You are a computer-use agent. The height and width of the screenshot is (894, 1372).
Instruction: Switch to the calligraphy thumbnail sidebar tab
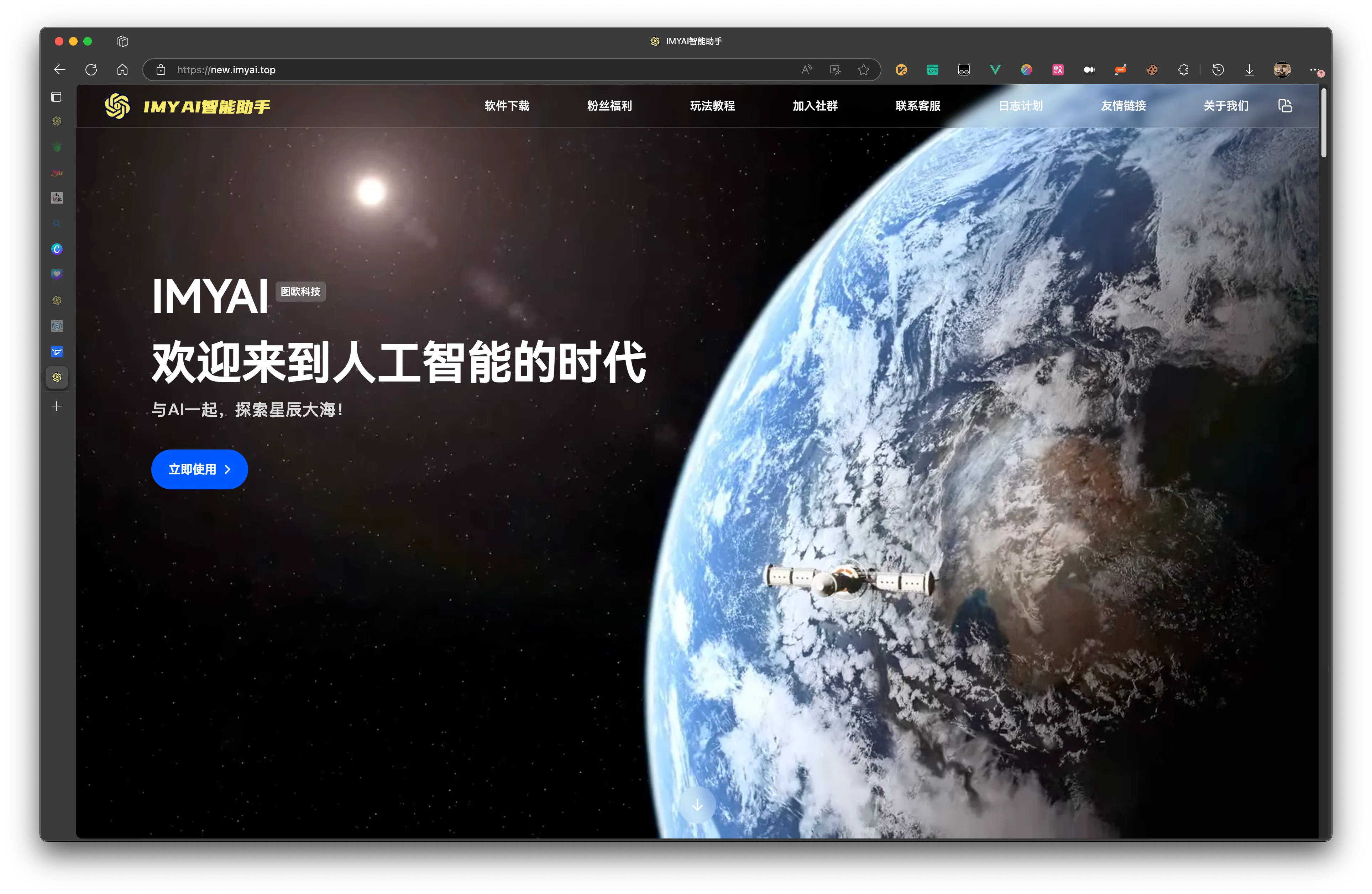57,198
